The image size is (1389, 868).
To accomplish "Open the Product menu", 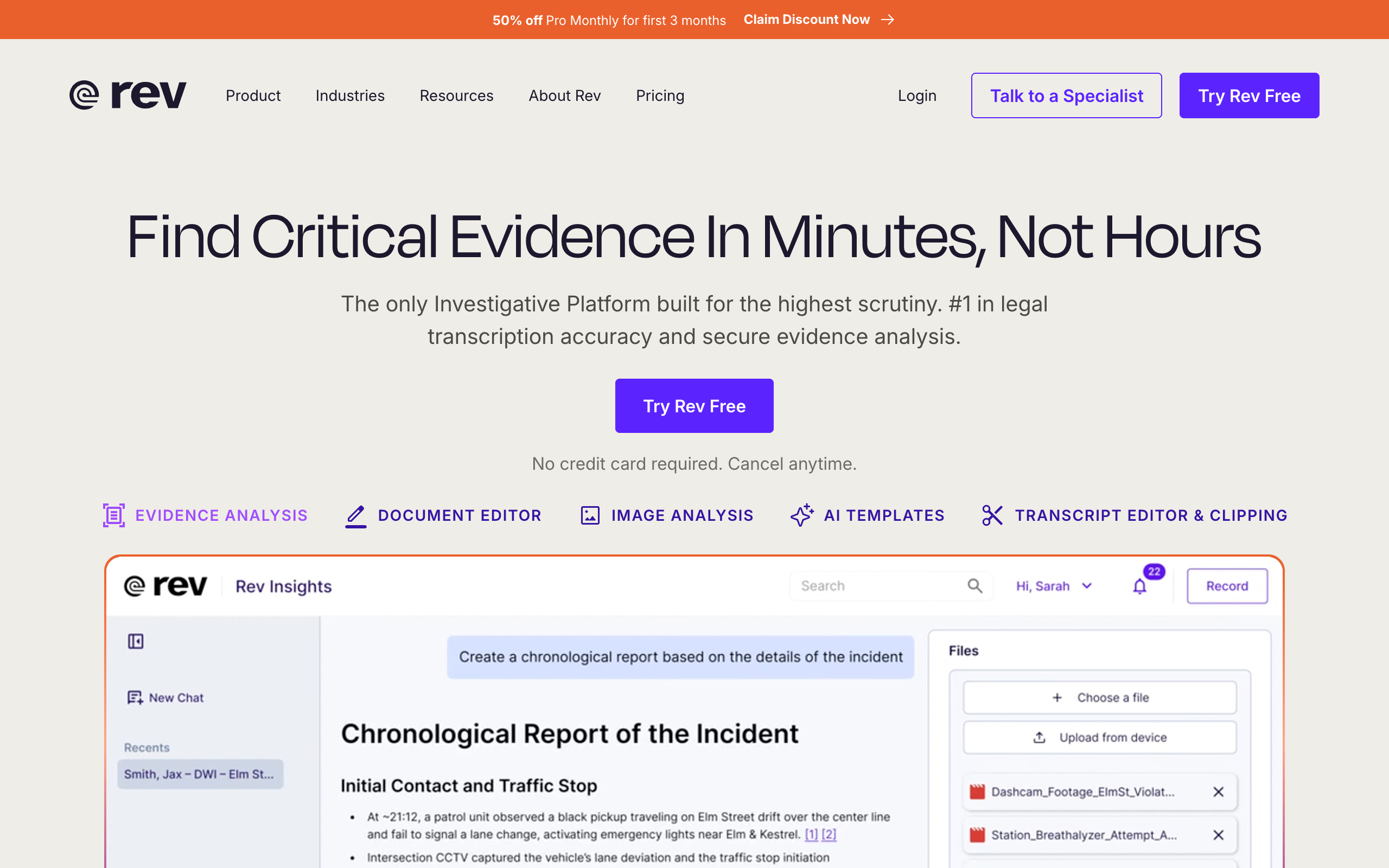I will tap(253, 95).
